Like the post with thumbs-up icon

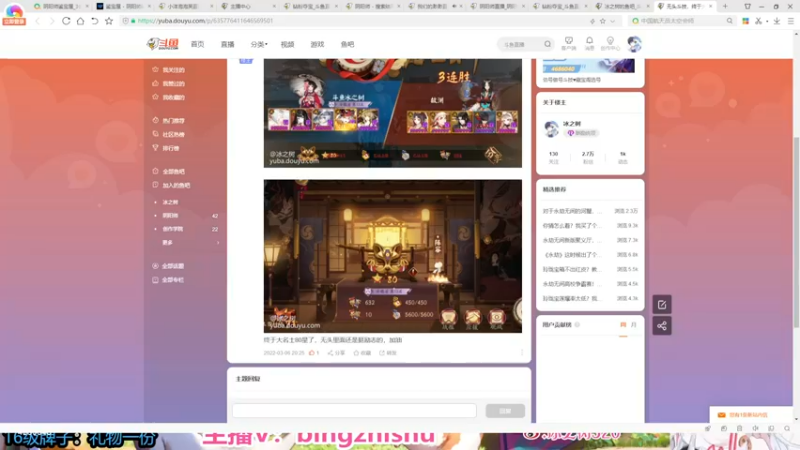(x=314, y=353)
